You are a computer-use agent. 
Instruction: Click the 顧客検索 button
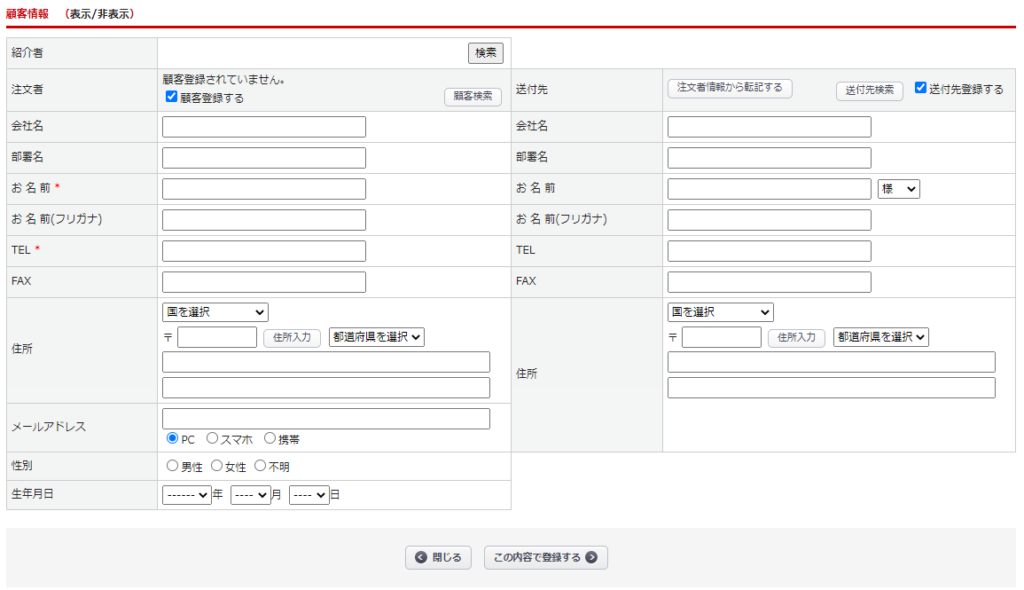[x=472, y=97]
